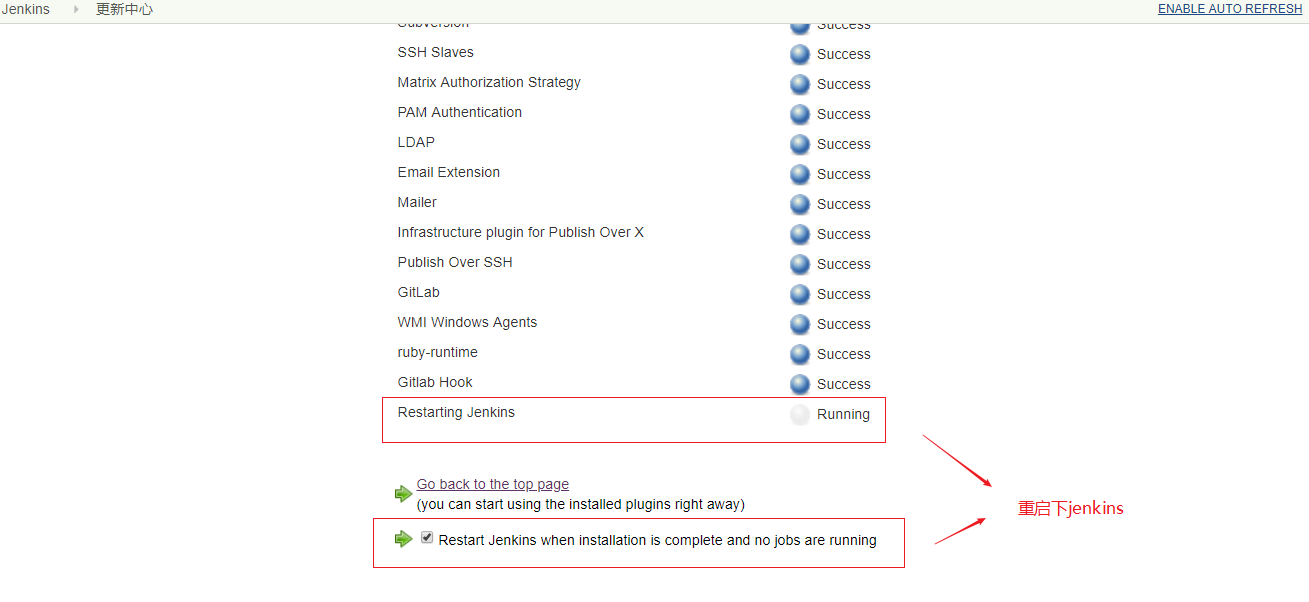Follow the Go back to the top page link
This screenshot has height=602, width=1309.
pyautogui.click(x=493, y=484)
